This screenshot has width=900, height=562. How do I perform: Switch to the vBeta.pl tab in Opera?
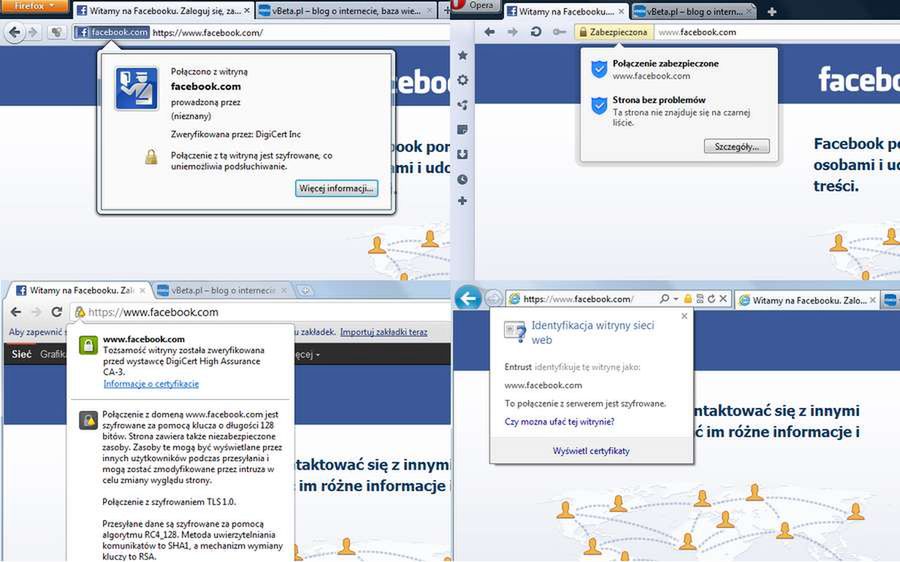click(x=693, y=11)
